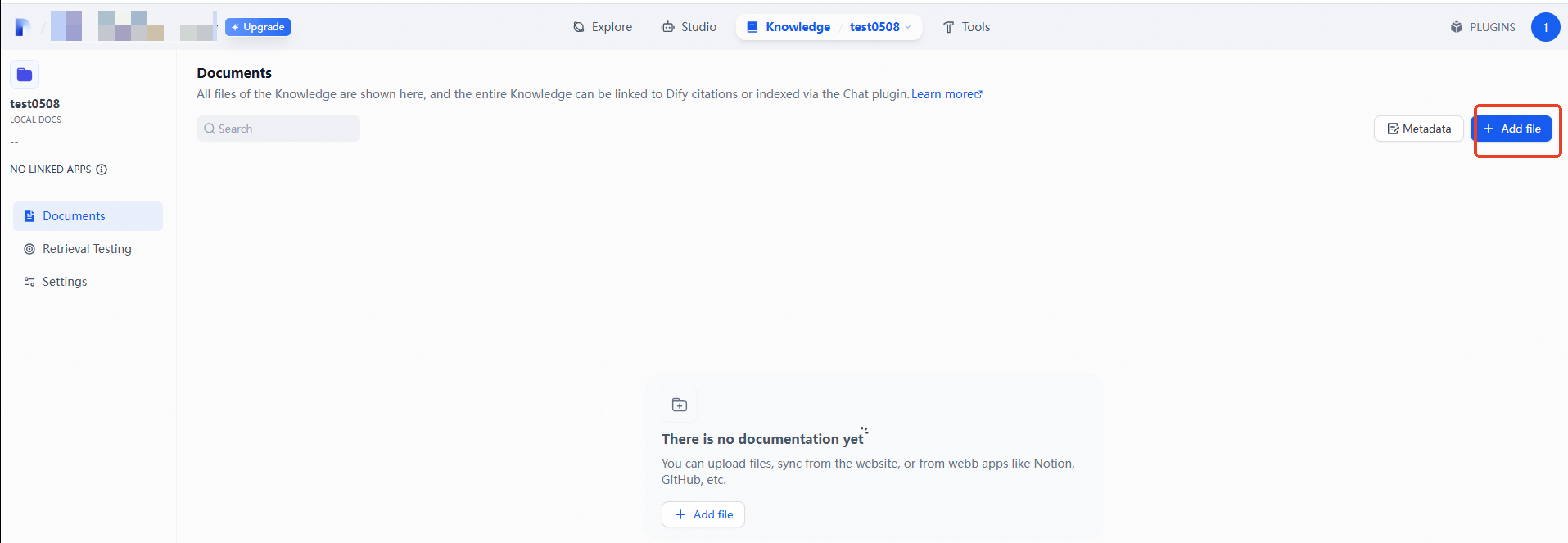The height and width of the screenshot is (543, 1568).
Task: Select Retrieval Testing in the sidebar
Action: point(88,249)
